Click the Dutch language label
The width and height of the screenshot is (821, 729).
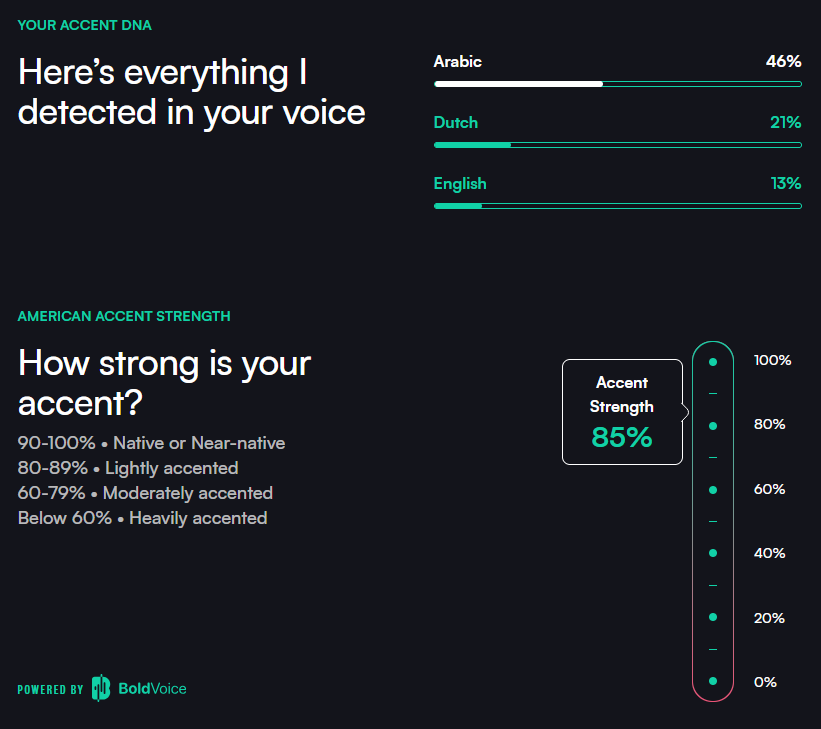point(455,123)
